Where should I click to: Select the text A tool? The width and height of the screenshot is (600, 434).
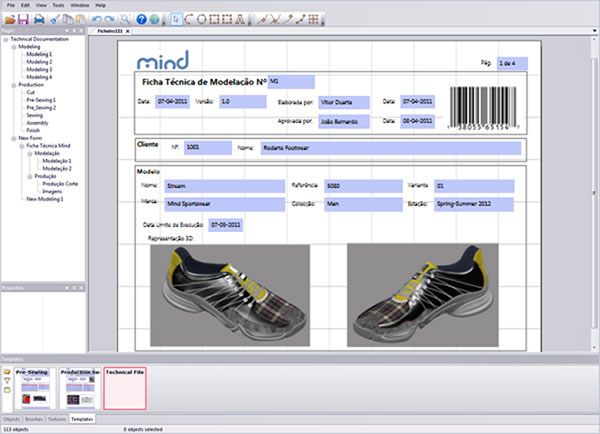tap(240, 19)
